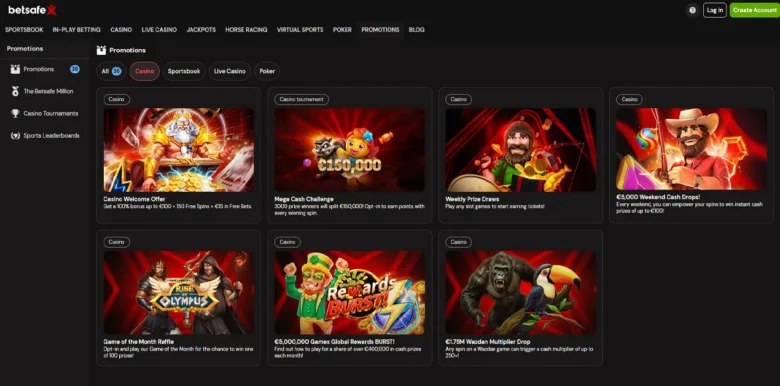Click the Casino Tournaments trophy icon
Image resolution: width=780 pixels, height=386 pixels.
click(x=15, y=113)
